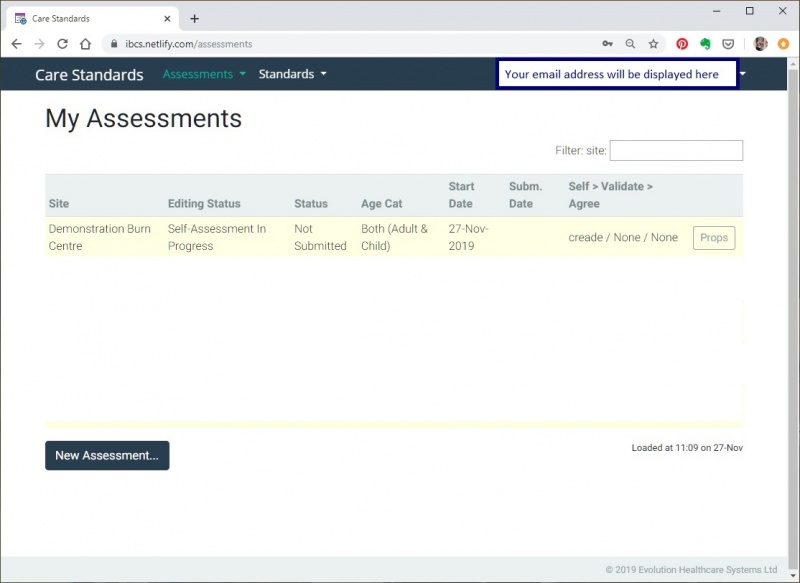Click the Loaded at 11:09 on 27-Nov text
Image resolution: width=800 pixels, height=583 pixels.
pos(687,448)
